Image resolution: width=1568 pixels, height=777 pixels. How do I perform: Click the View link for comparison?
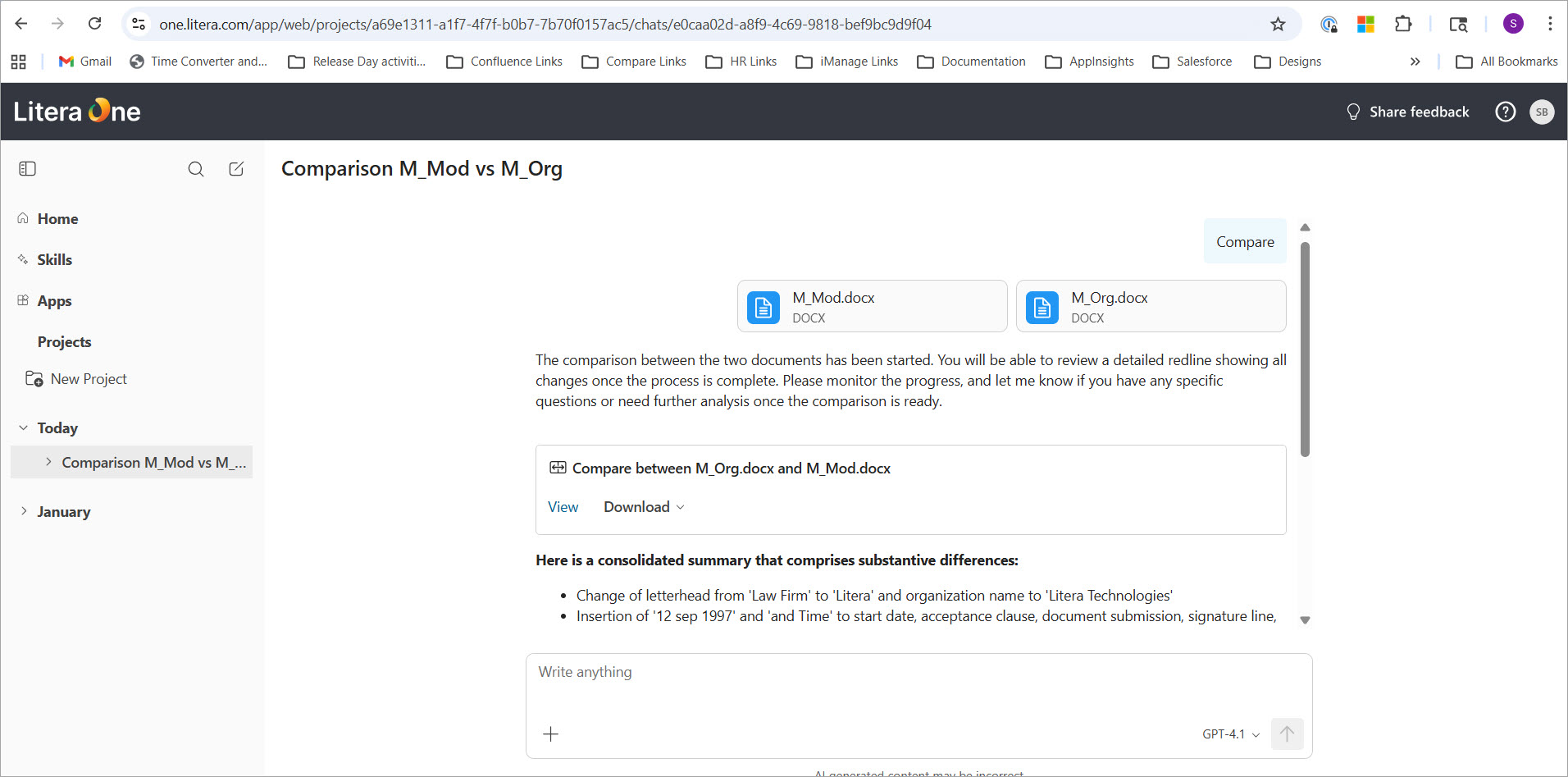point(563,507)
